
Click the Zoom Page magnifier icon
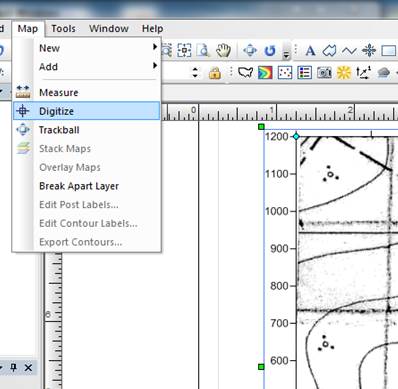(203, 51)
